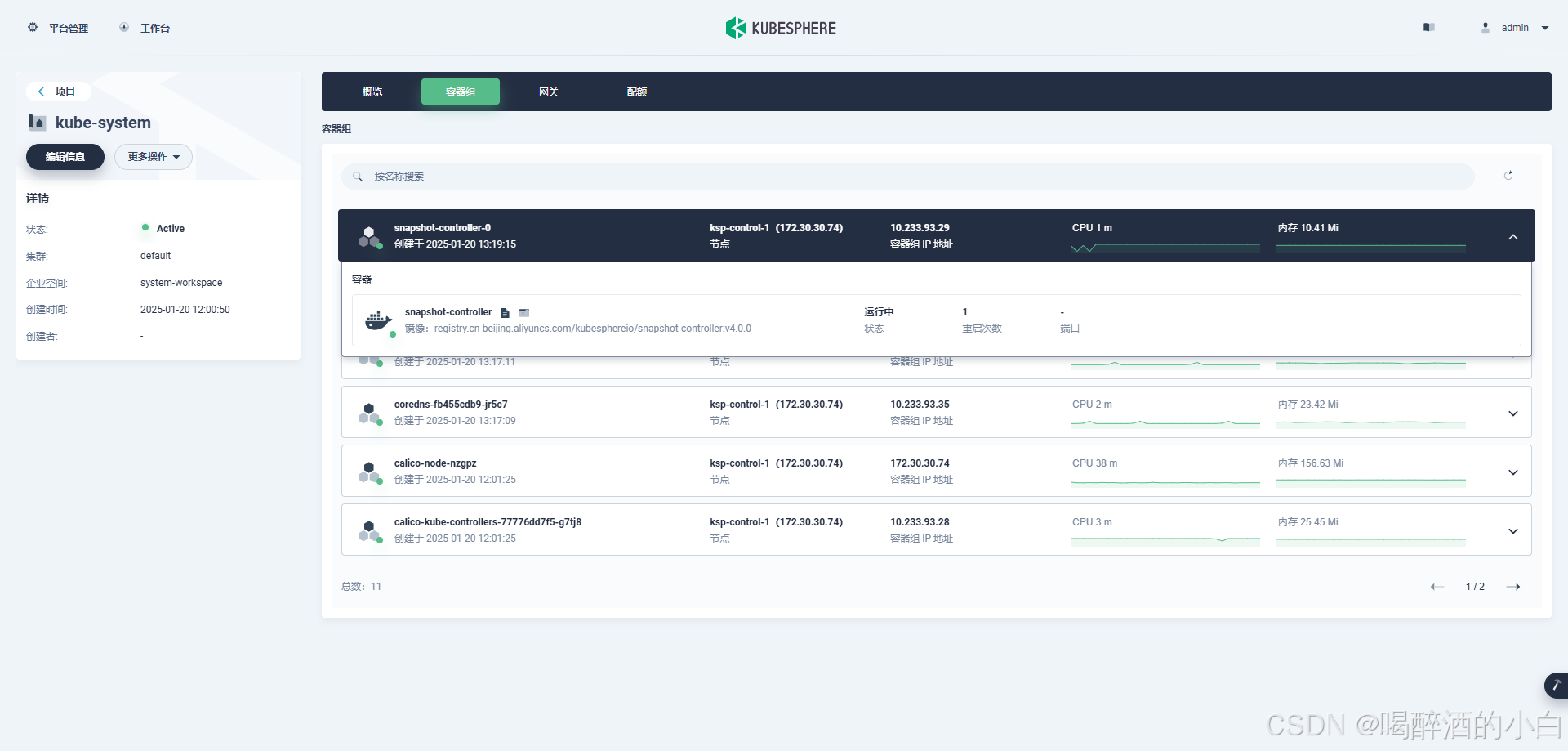Click the refresh icon beside search bar
This screenshot has width=1568, height=751.
click(x=1508, y=176)
